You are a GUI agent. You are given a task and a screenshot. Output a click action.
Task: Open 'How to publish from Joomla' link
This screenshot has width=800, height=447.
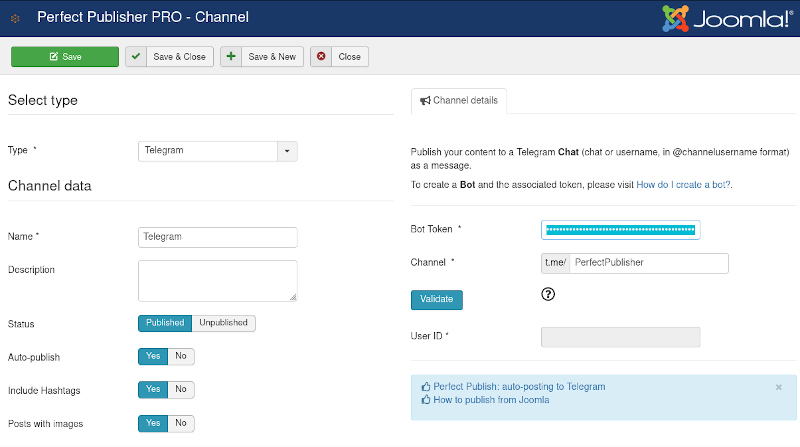click(491, 400)
